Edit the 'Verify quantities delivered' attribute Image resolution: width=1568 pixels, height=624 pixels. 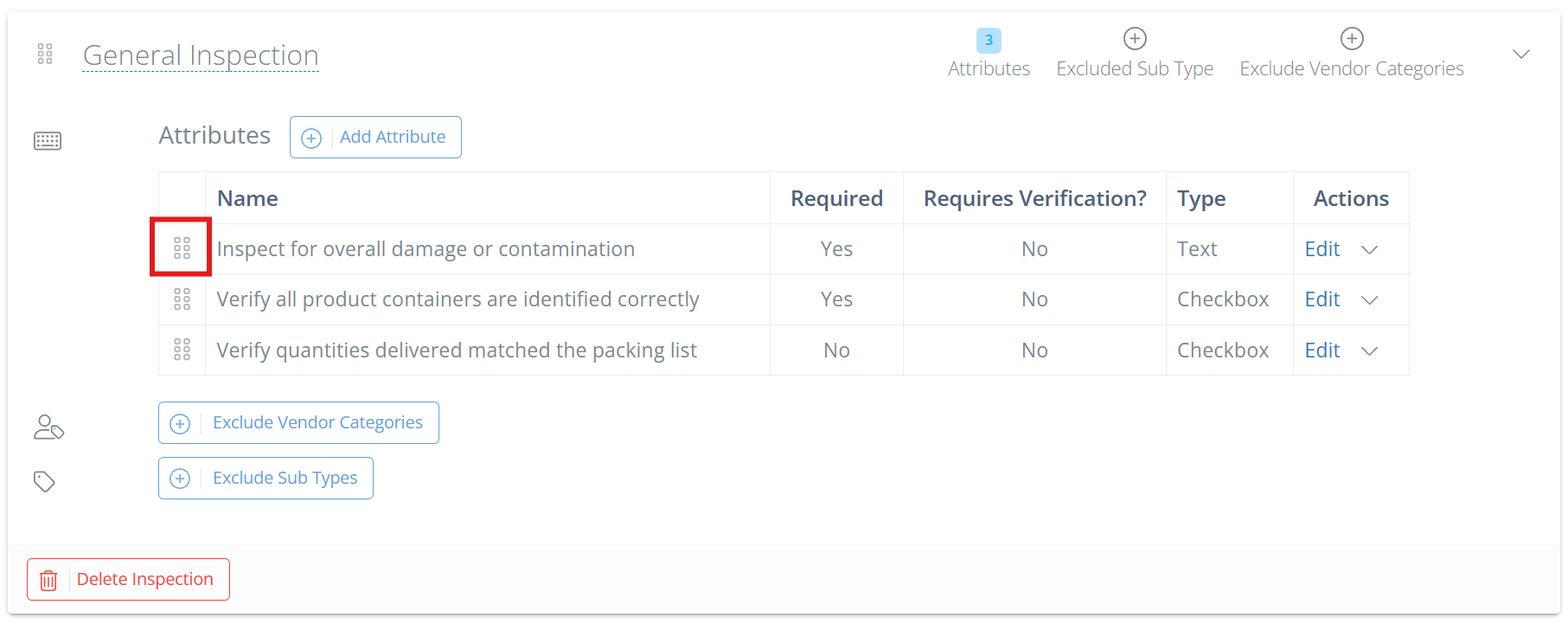(x=1322, y=351)
